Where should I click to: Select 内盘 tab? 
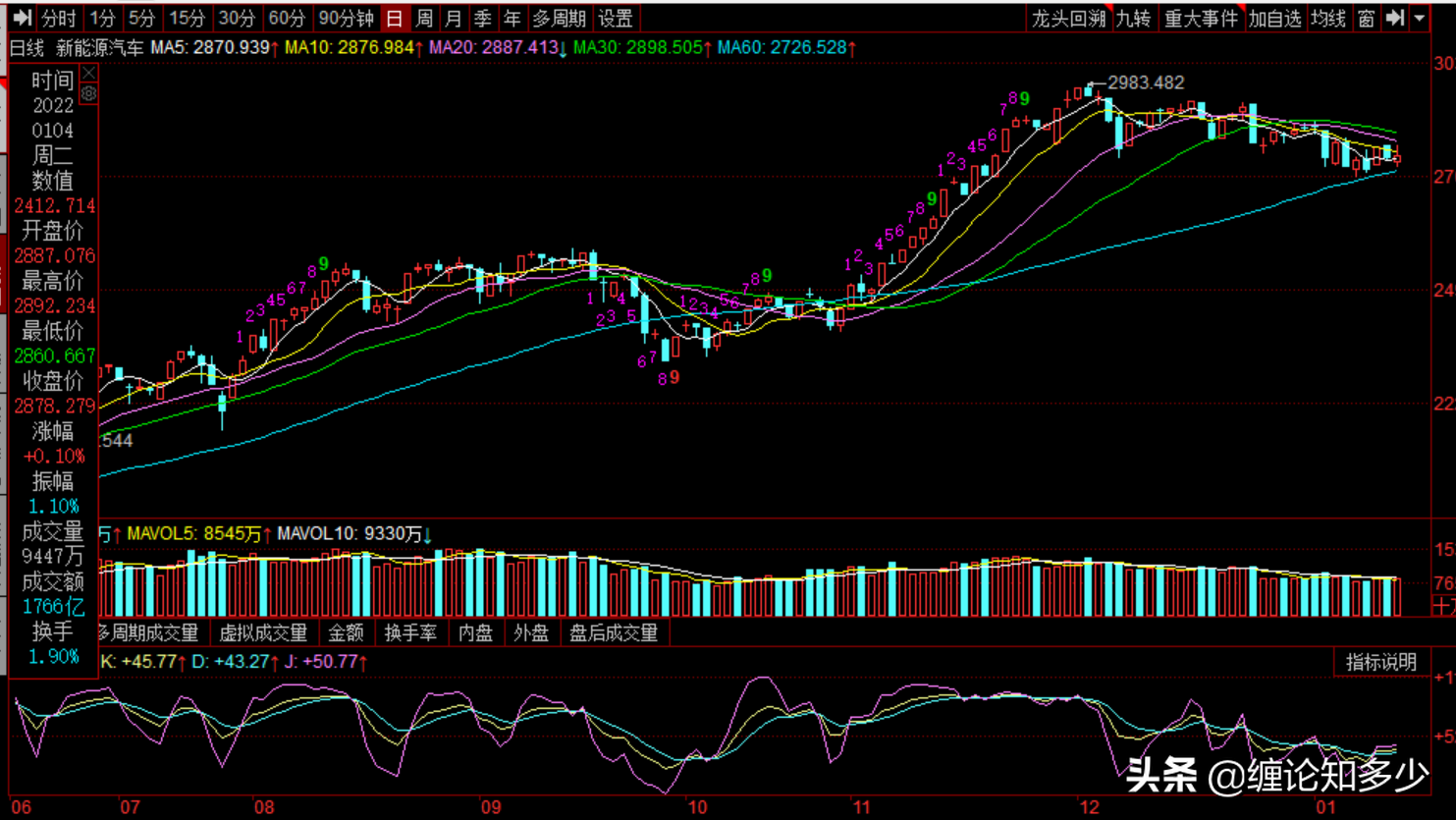point(476,633)
